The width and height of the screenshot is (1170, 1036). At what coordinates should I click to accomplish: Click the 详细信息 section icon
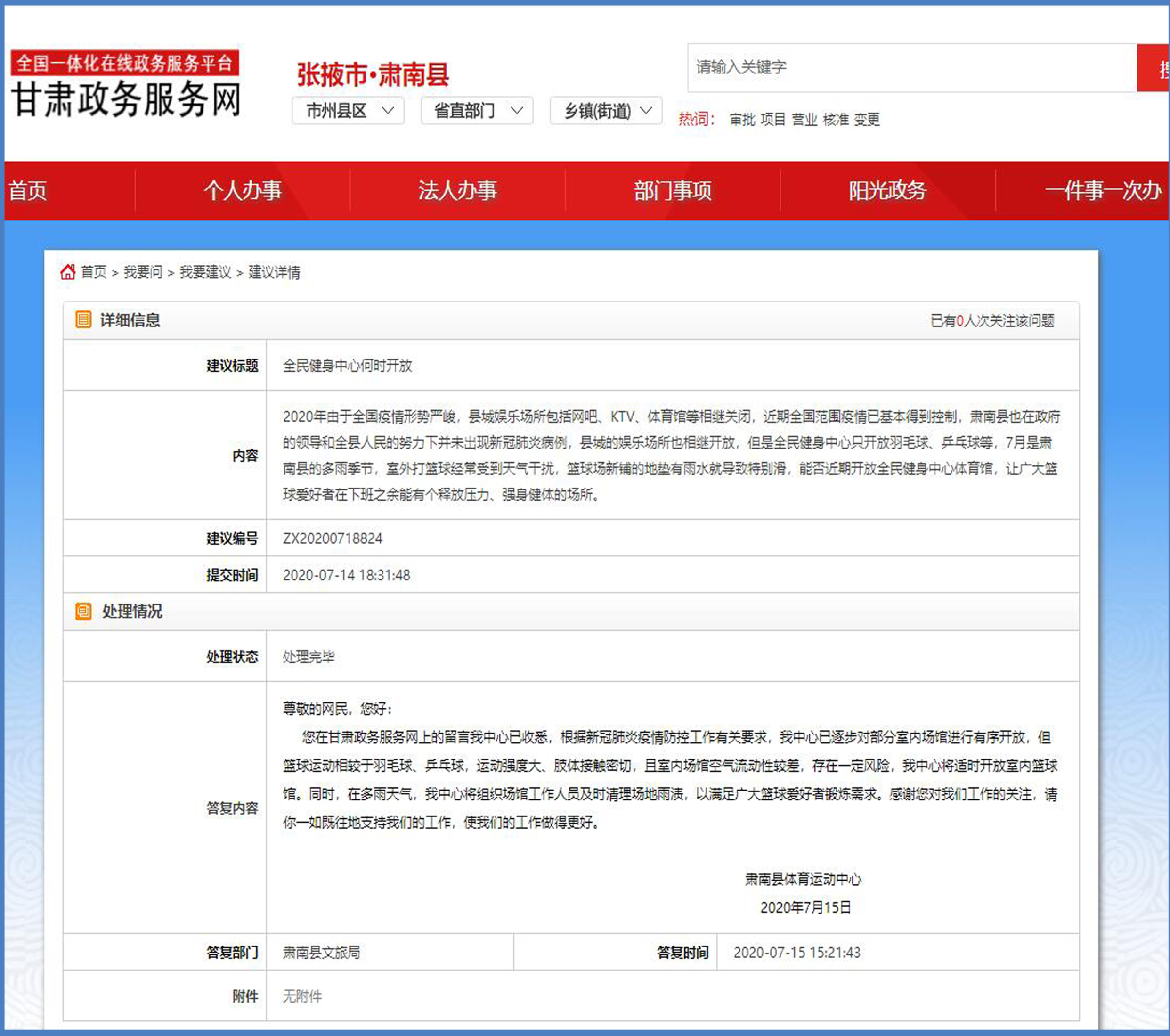click(x=83, y=319)
